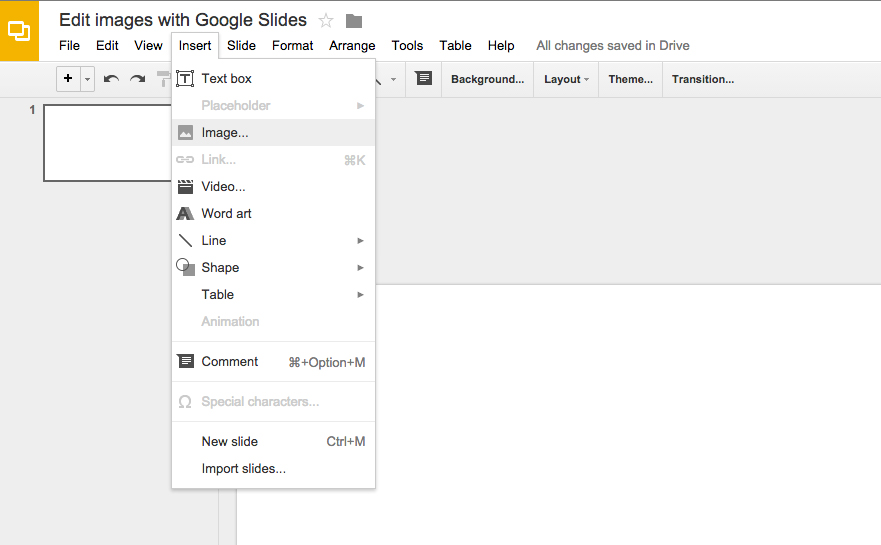Open the new slide layout dropdown arrow
The image size is (881, 545).
[x=88, y=79]
